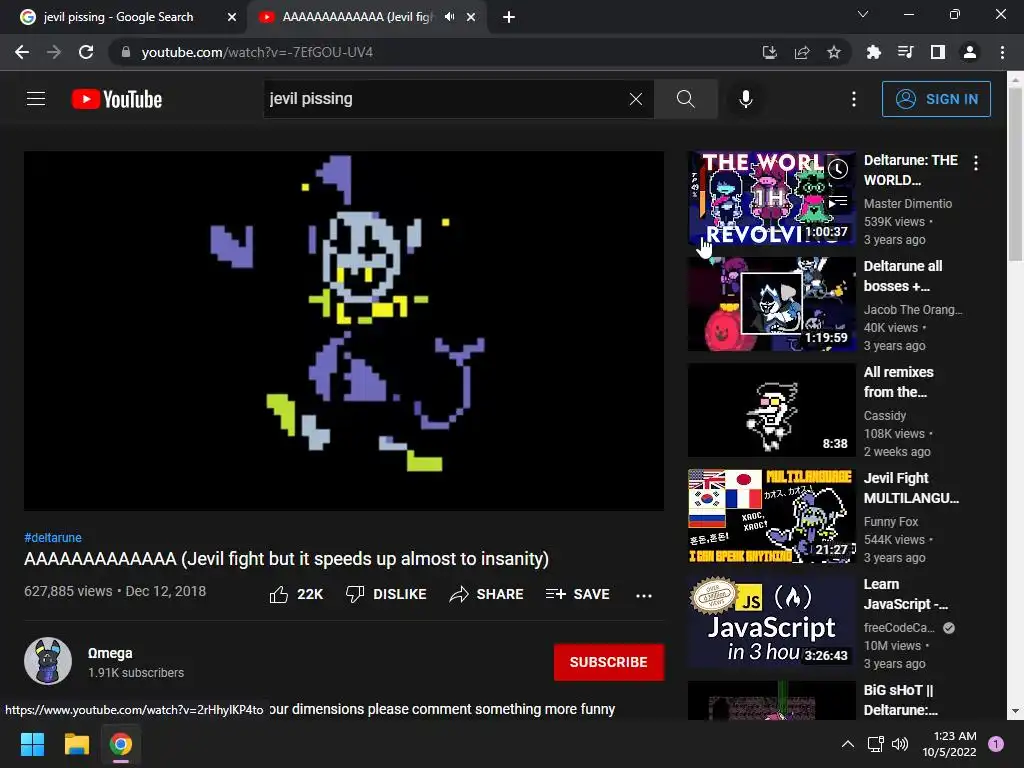This screenshot has height=768, width=1024.
Task: Go to the YouTube home logo
Action: coord(117,99)
